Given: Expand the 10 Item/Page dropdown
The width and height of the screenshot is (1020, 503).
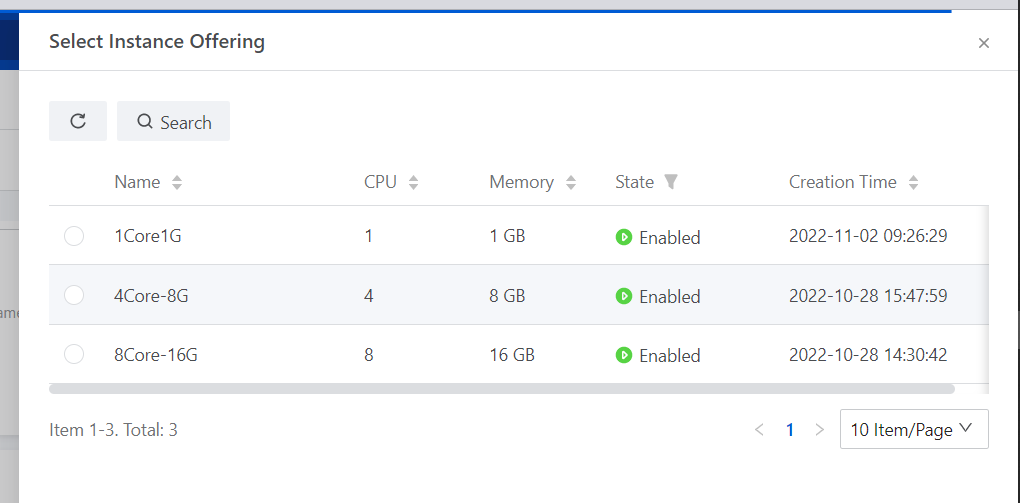Looking at the screenshot, I should pyautogui.click(x=914, y=429).
